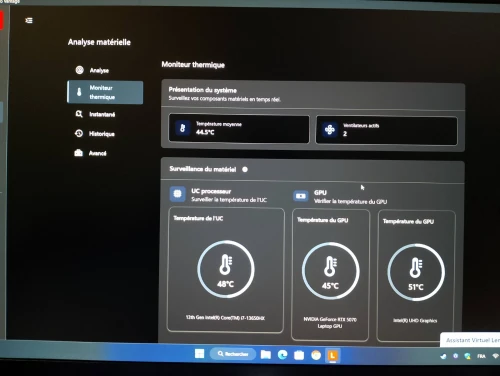Click the UC processeur chip icon
Viewport: 500px width, 376px height.
(x=178, y=194)
